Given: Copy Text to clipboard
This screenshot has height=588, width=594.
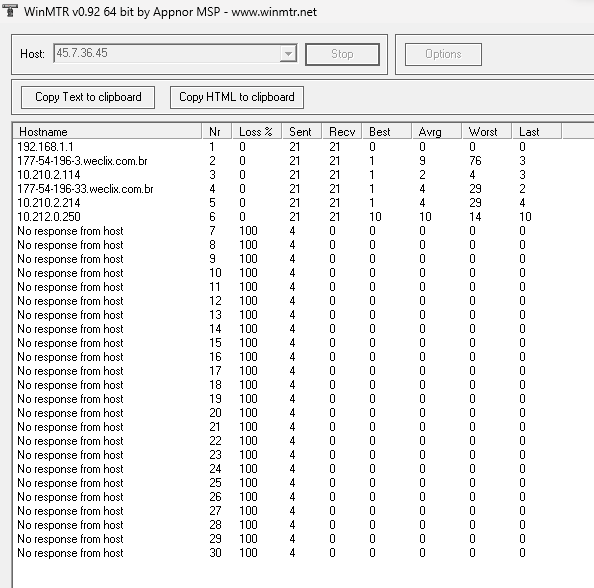Looking at the screenshot, I should point(88,97).
